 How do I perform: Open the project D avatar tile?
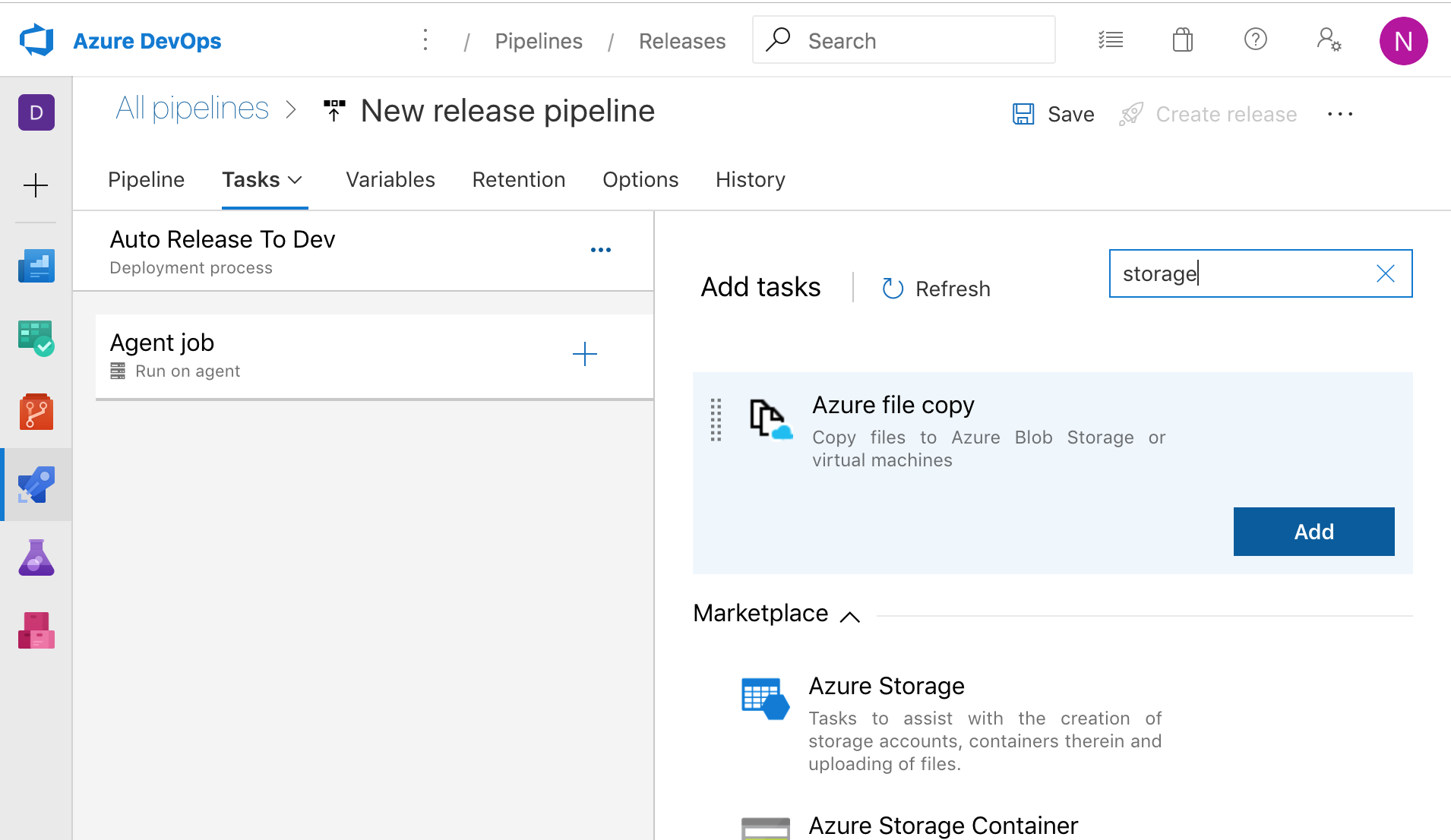36,112
